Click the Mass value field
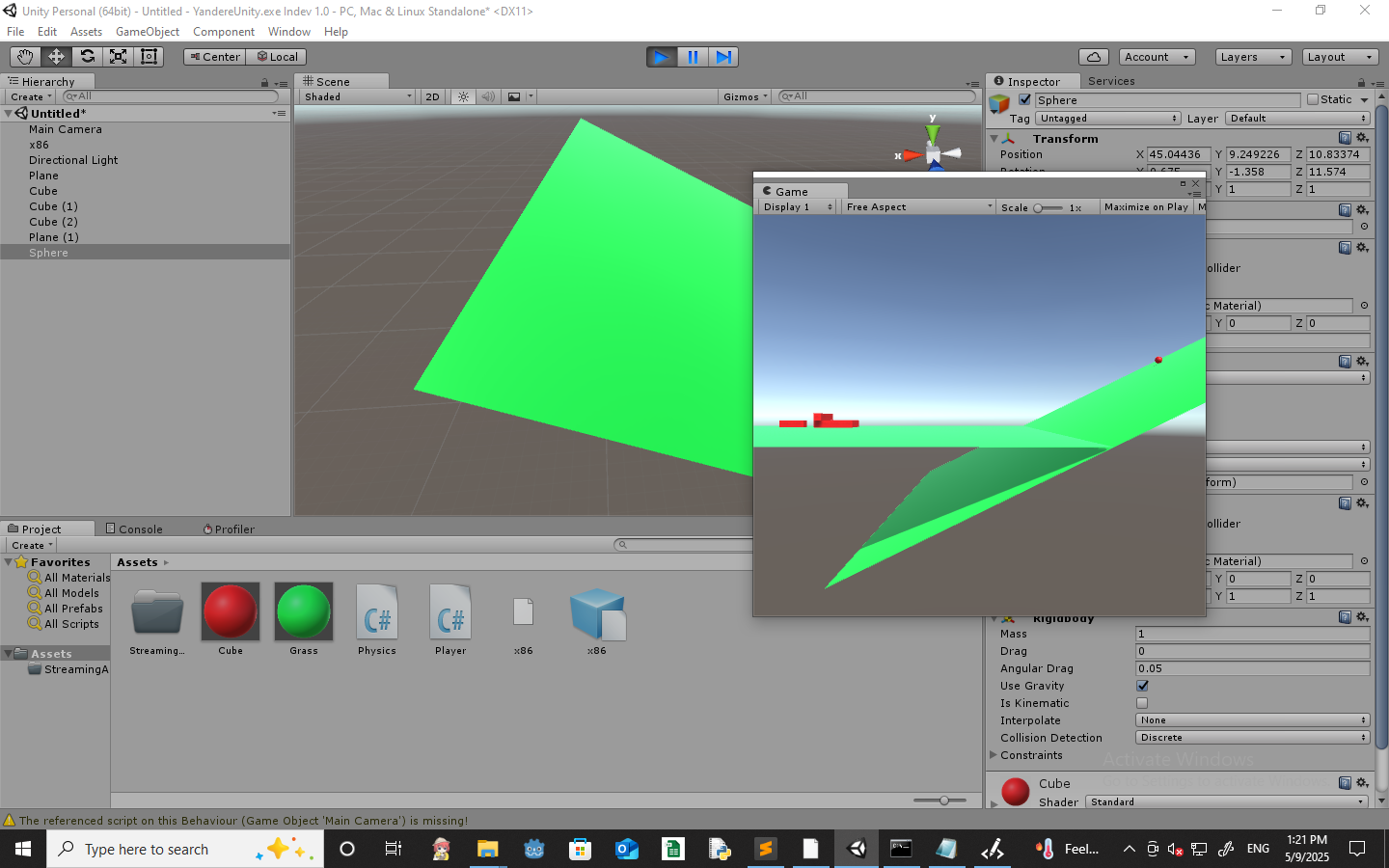 click(x=1253, y=634)
